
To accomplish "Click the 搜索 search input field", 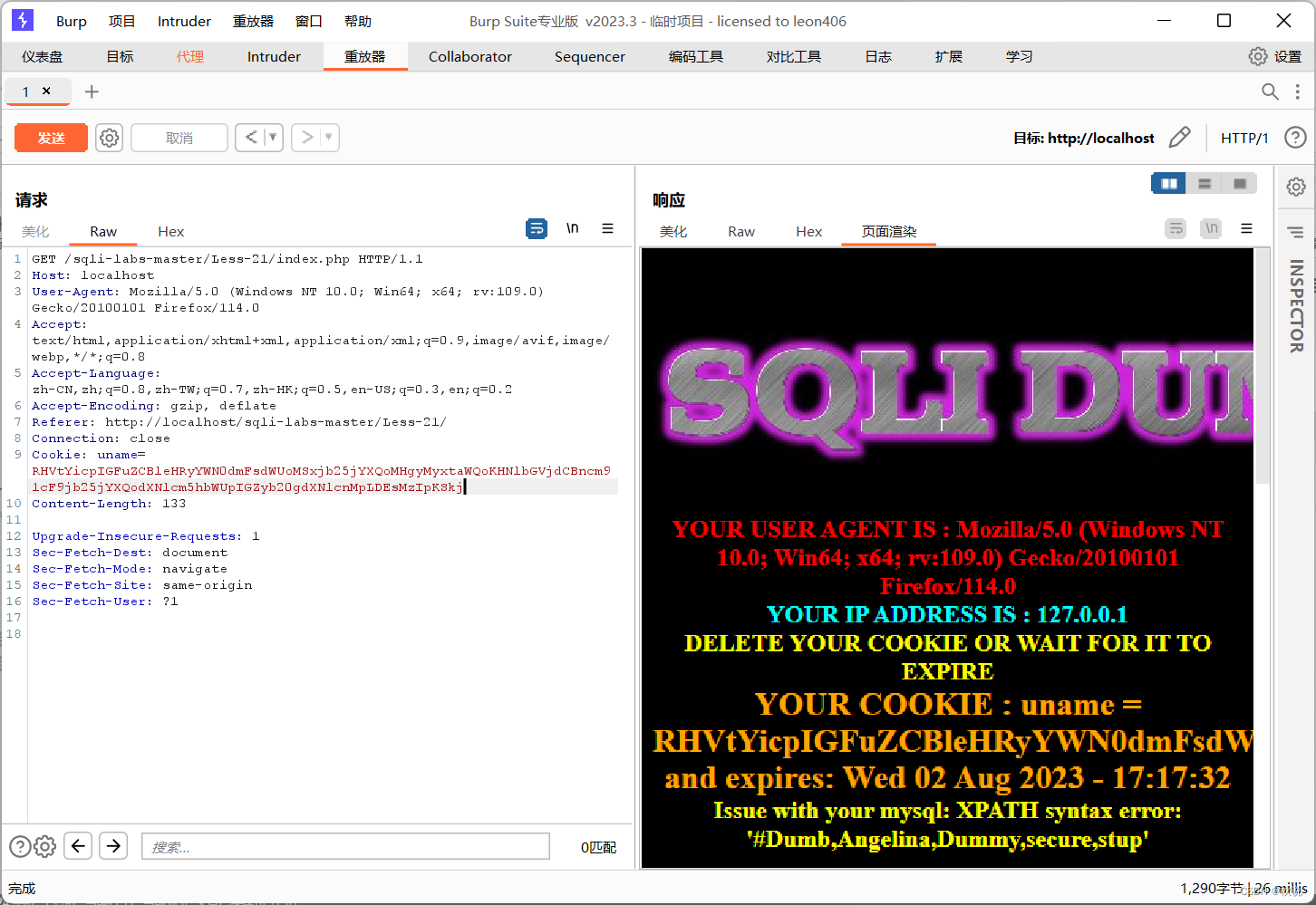I will point(345,846).
